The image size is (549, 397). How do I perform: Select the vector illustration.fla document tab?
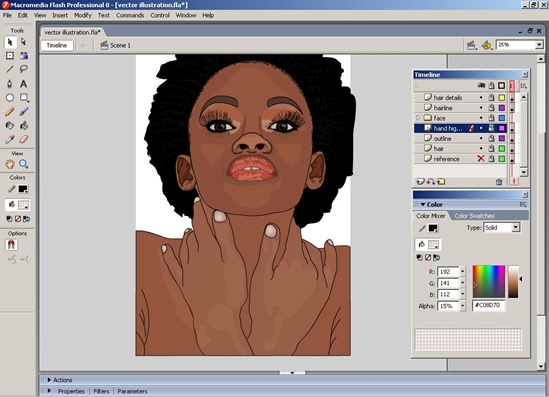tap(72, 32)
